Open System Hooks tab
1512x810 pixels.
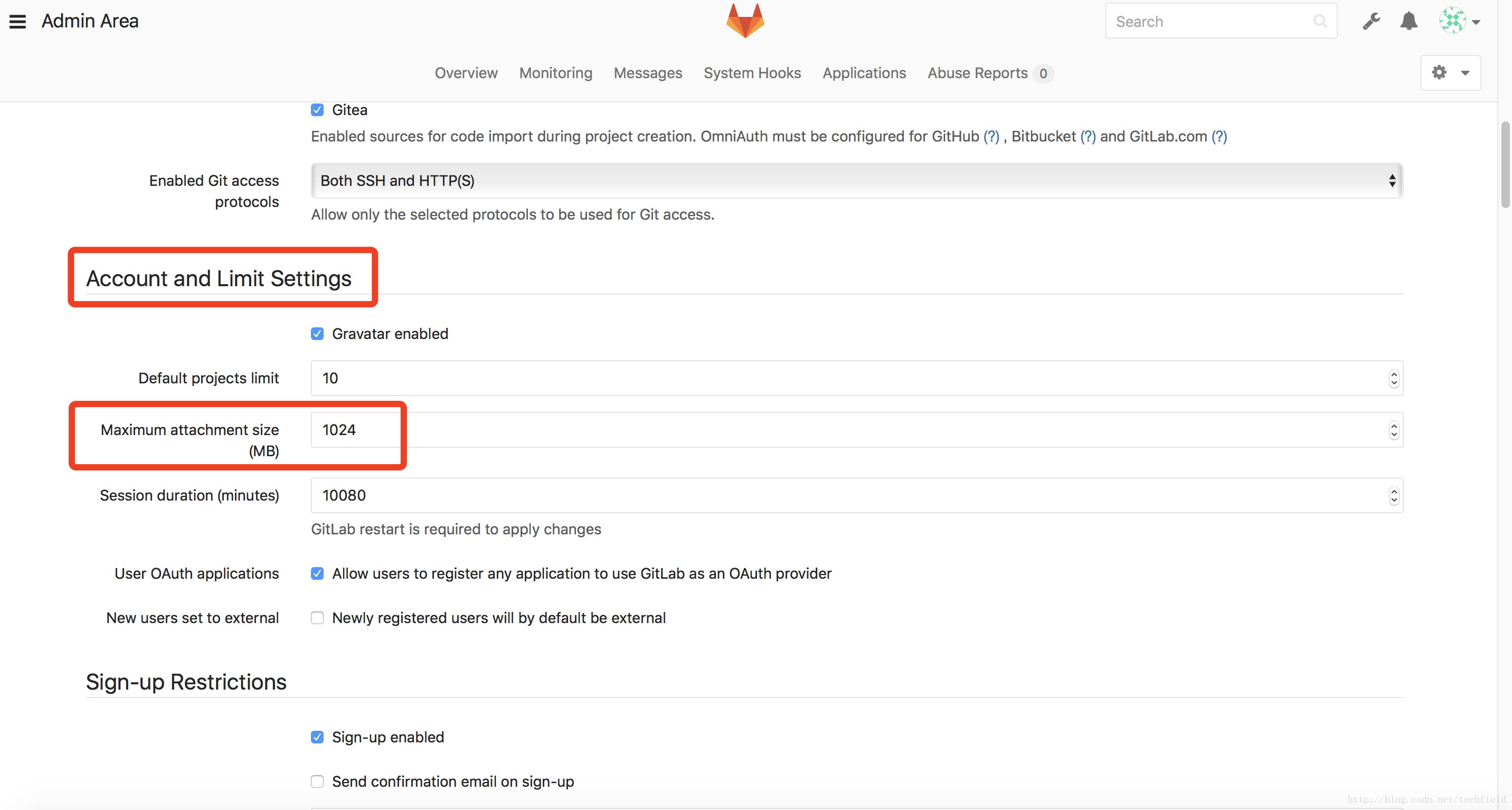752,73
